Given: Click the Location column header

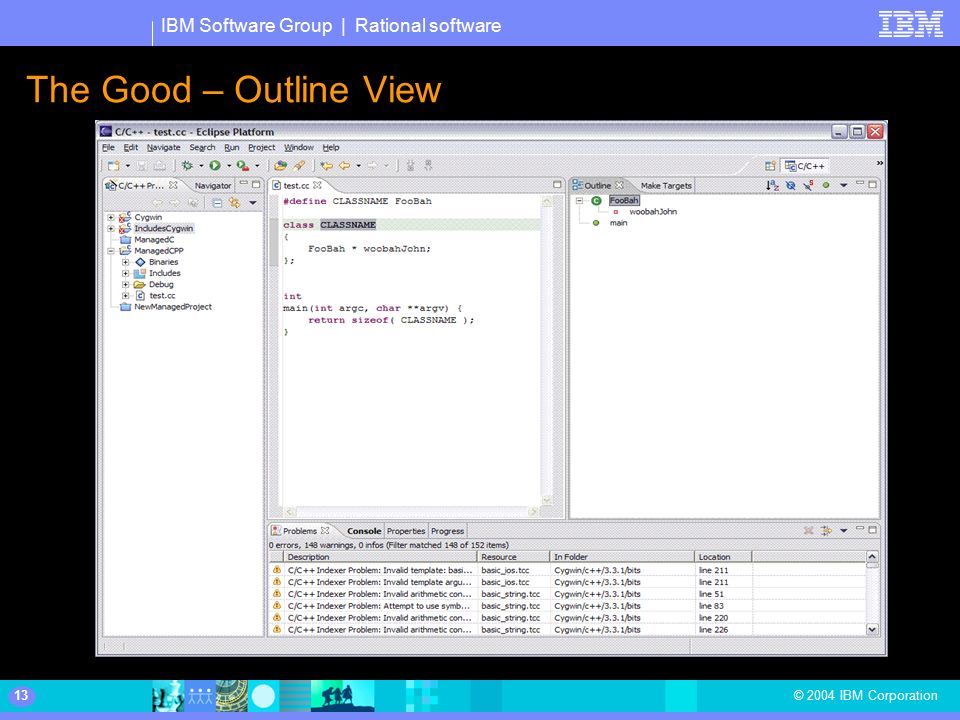Looking at the screenshot, I should 723,557.
